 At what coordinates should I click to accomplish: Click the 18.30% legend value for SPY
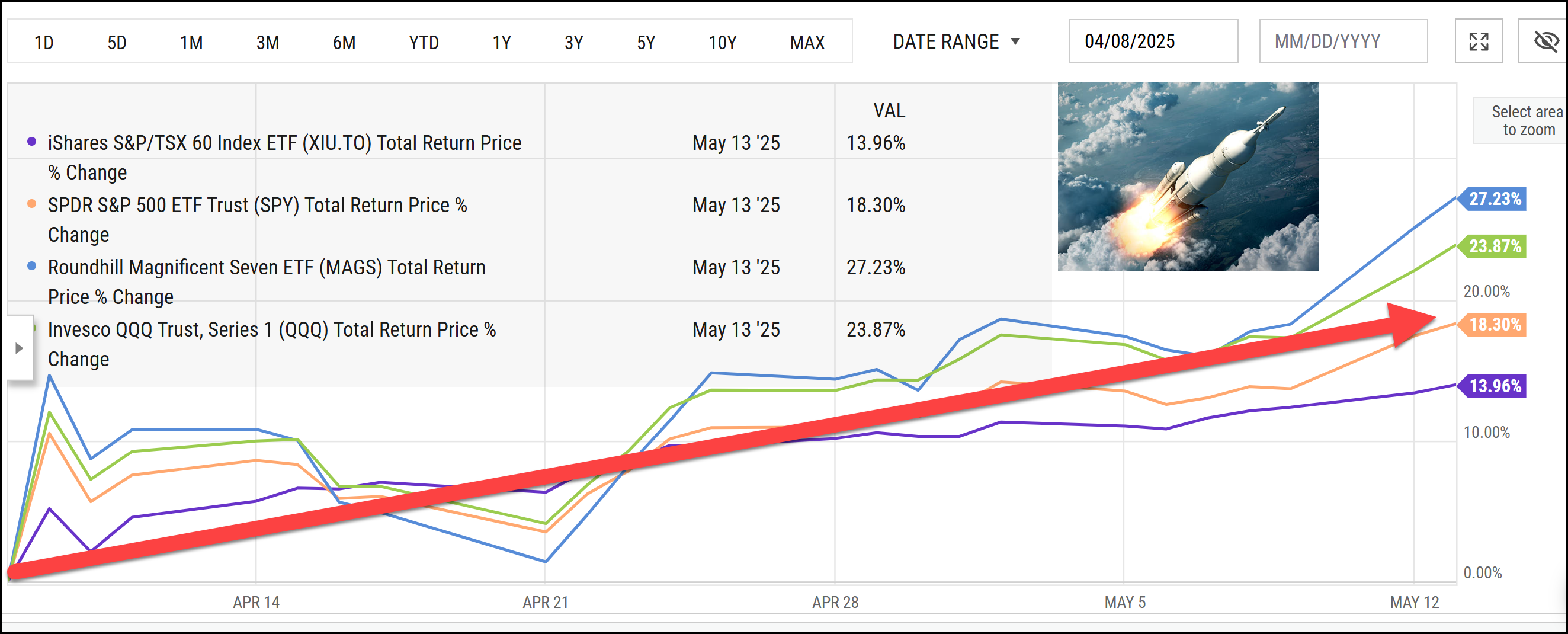[876, 204]
